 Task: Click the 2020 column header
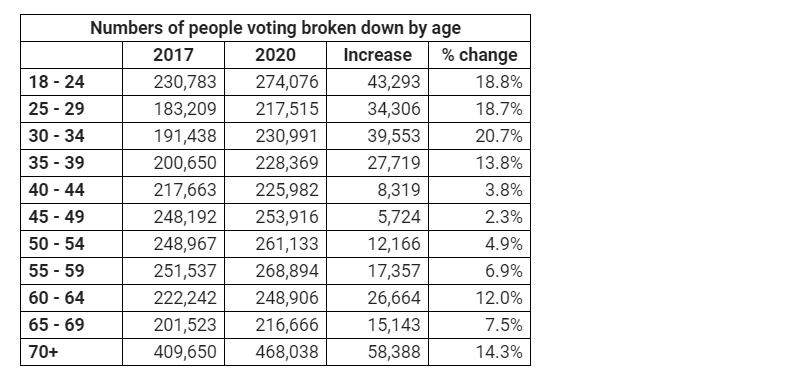(276, 55)
